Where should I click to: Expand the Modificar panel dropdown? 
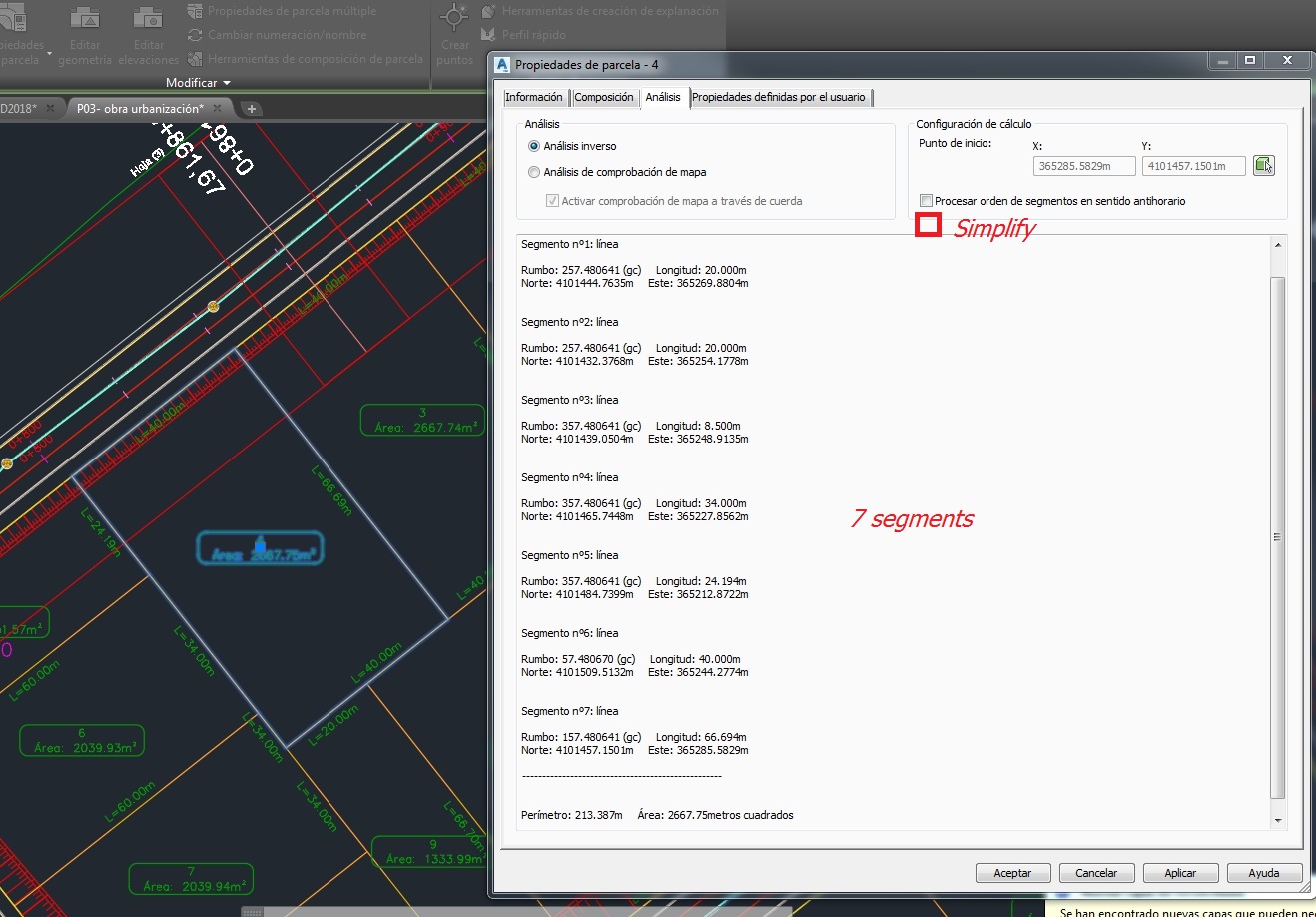pyautogui.click(x=198, y=83)
